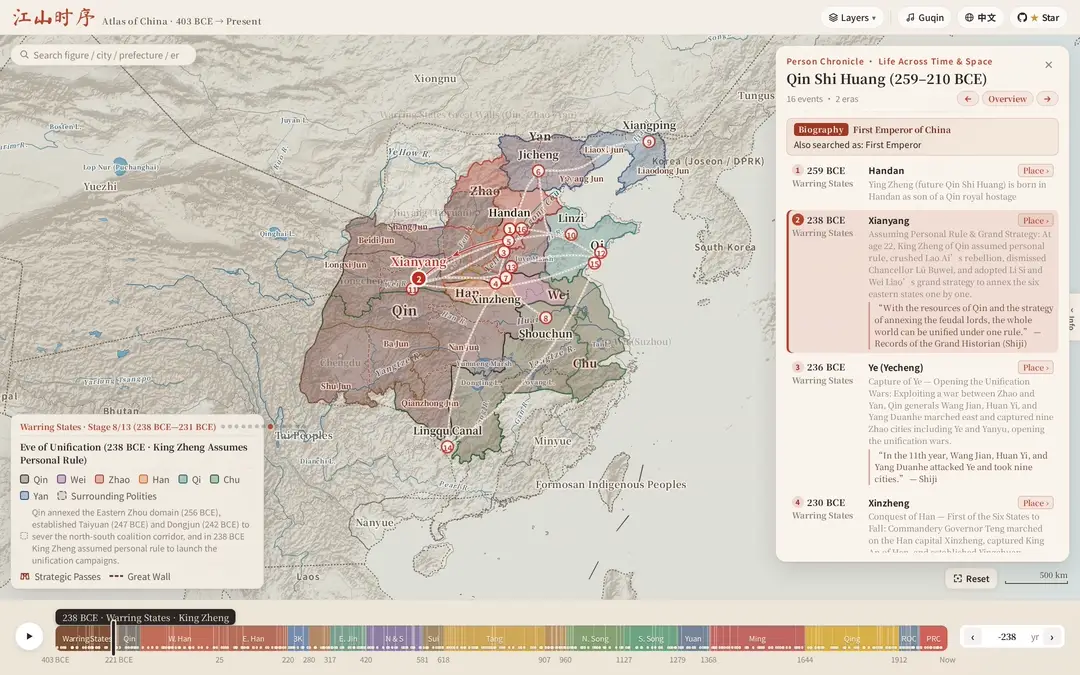This screenshot has width=1080, height=675.
Task: Step year forward with right chevron
Action: 1052,637
